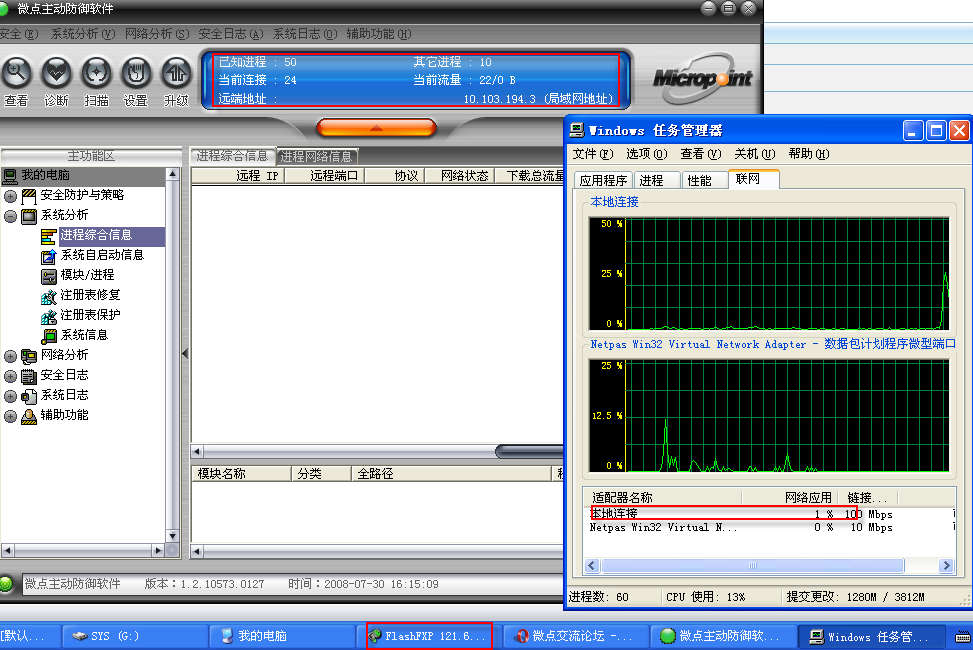Click 注册表修复 tree item icon
The height and width of the screenshot is (650, 973).
click(48, 296)
